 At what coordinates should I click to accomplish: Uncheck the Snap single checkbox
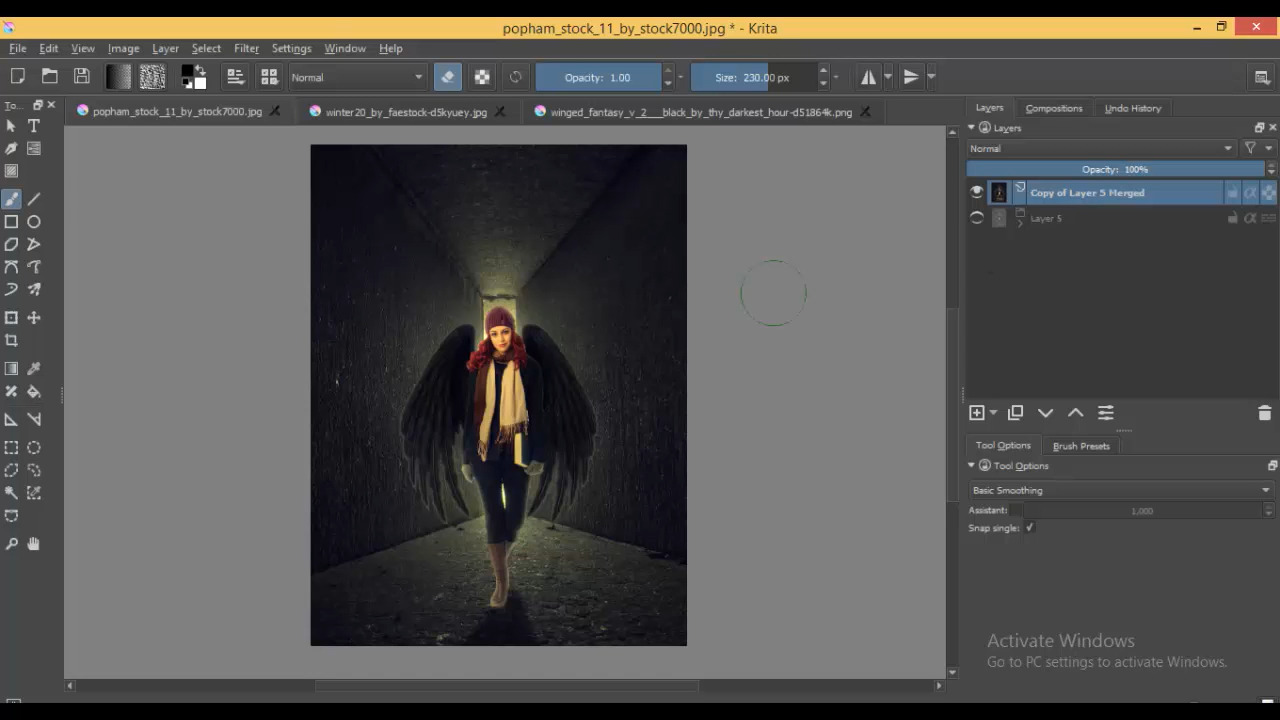tap(1029, 528)
